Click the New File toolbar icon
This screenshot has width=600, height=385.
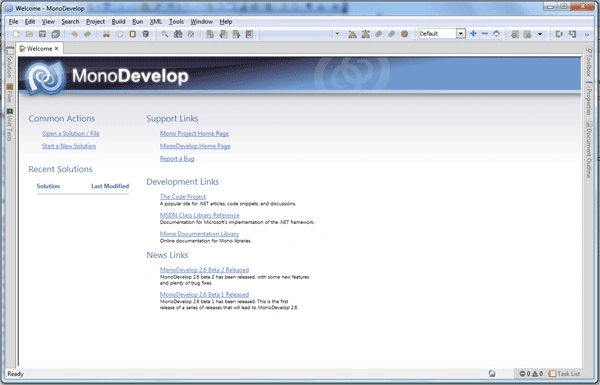coord(16,34)
